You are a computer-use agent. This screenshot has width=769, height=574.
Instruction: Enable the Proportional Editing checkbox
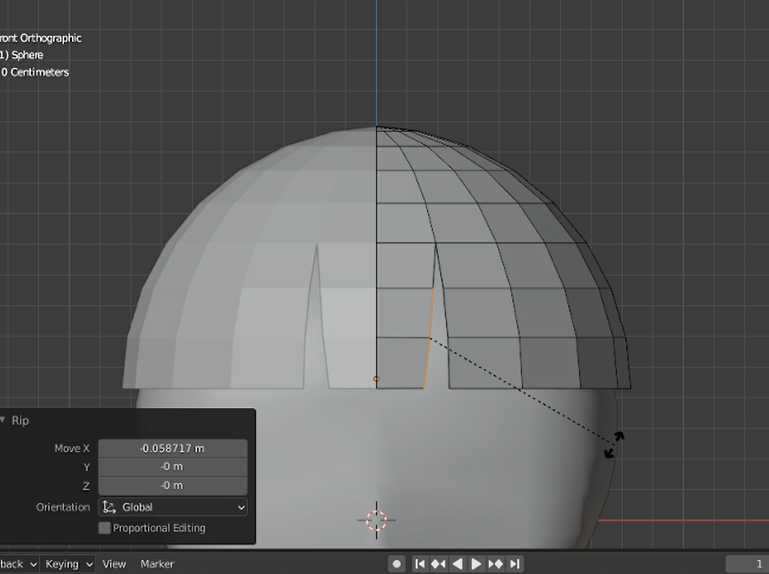click(104, 528)
